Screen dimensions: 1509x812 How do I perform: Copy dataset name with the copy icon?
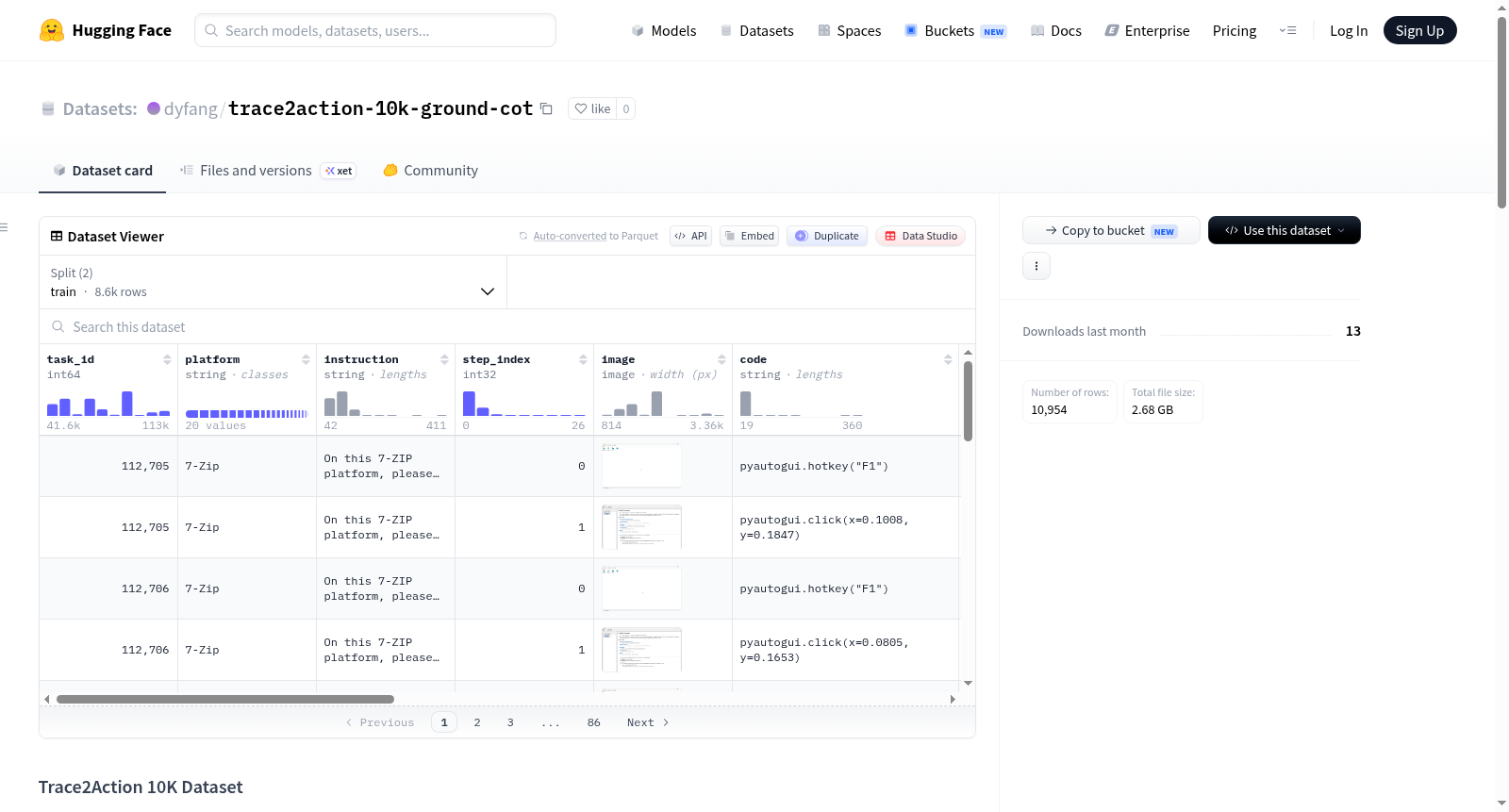click(x=546, y=108)
